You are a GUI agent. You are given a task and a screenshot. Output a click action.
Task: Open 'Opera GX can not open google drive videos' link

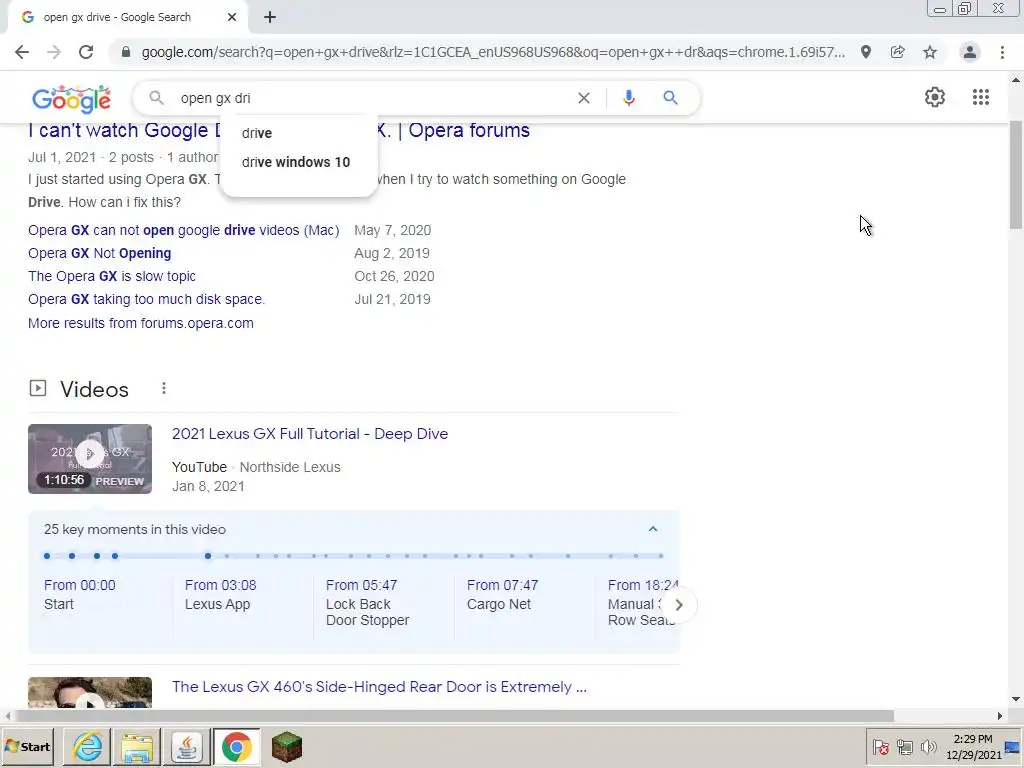click(x=184, y=231)
